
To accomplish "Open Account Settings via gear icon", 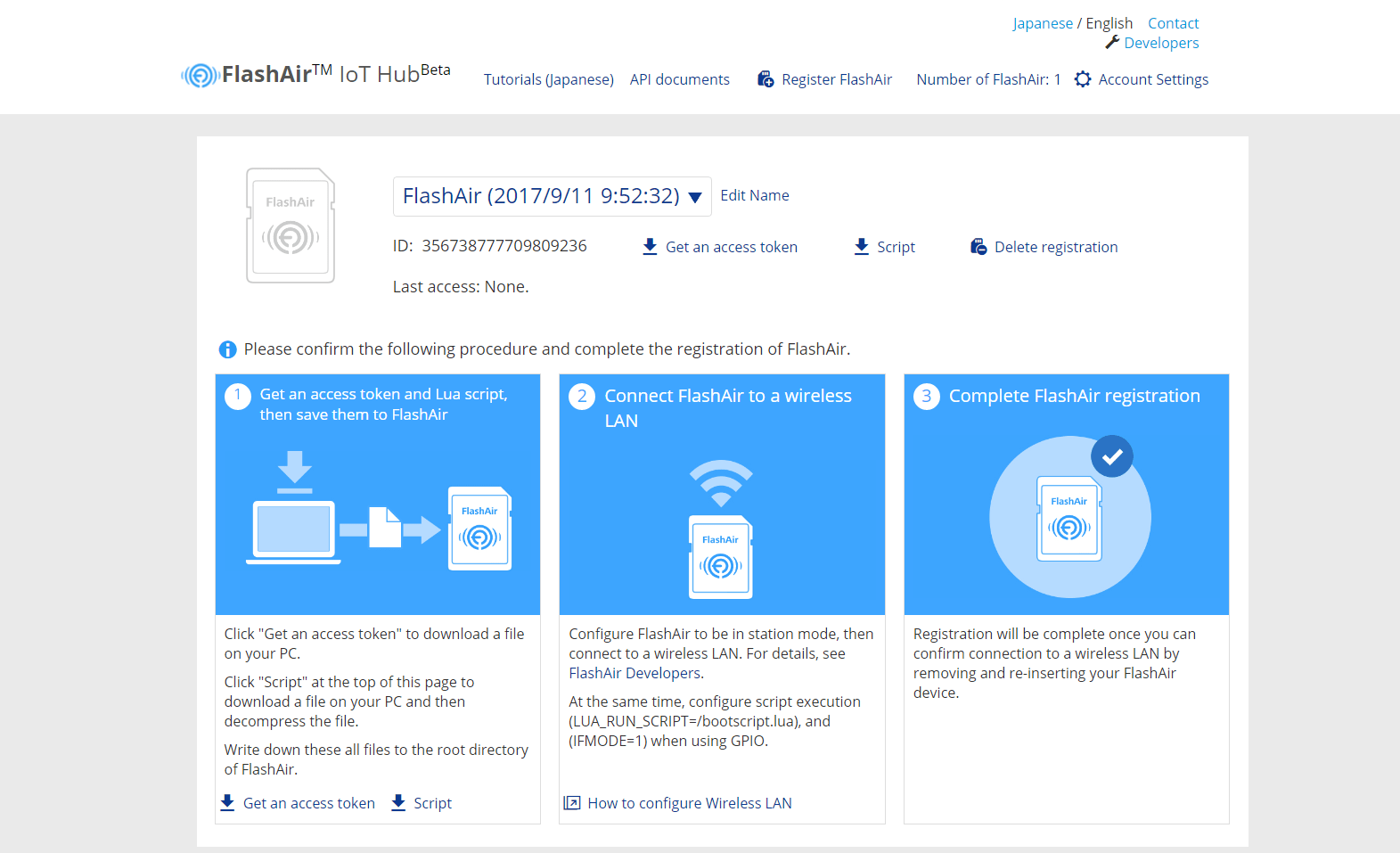I will pyautogui.click(x=1083, y=79).
